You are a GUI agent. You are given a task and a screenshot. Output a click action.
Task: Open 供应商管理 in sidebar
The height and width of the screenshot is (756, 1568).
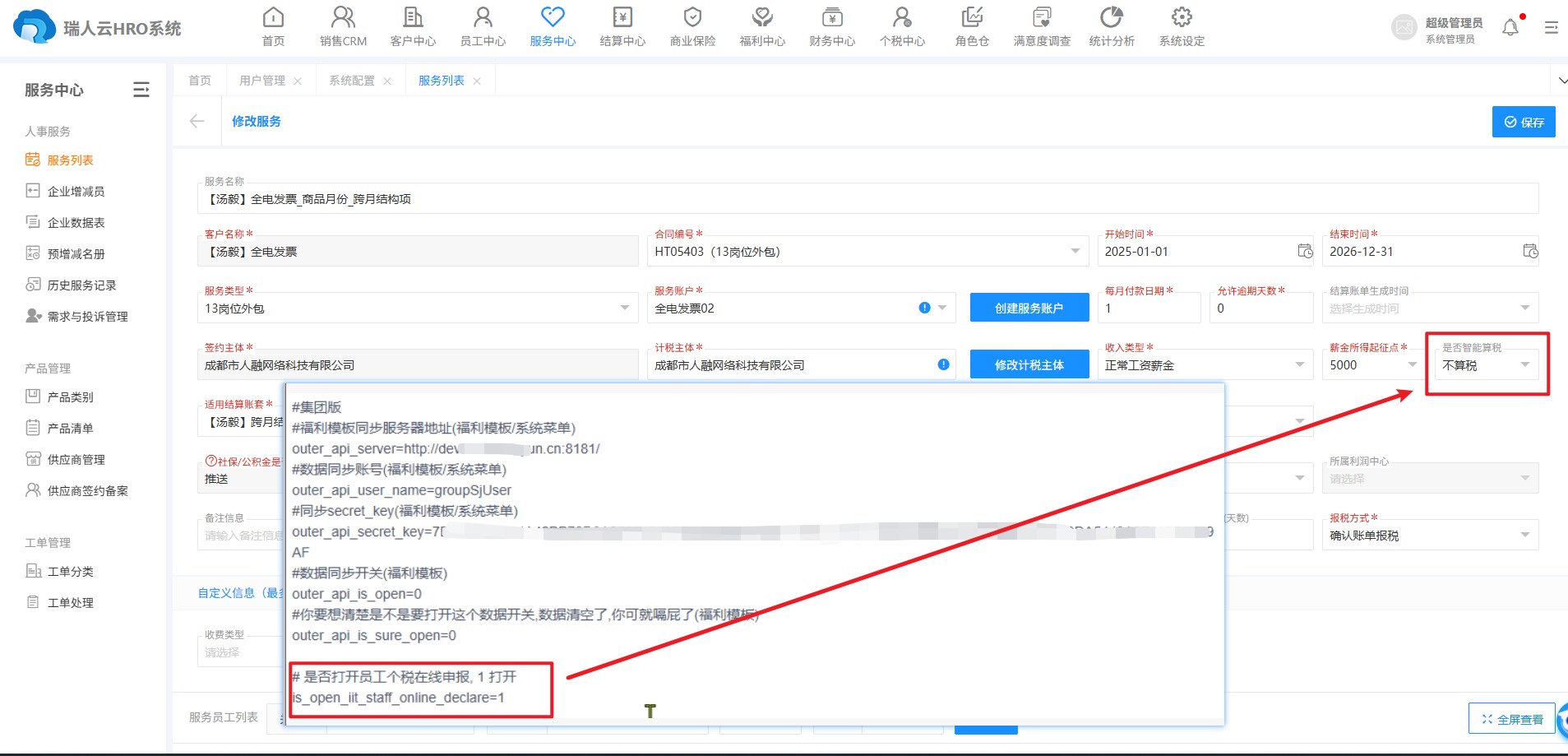(x=76, y=459)
